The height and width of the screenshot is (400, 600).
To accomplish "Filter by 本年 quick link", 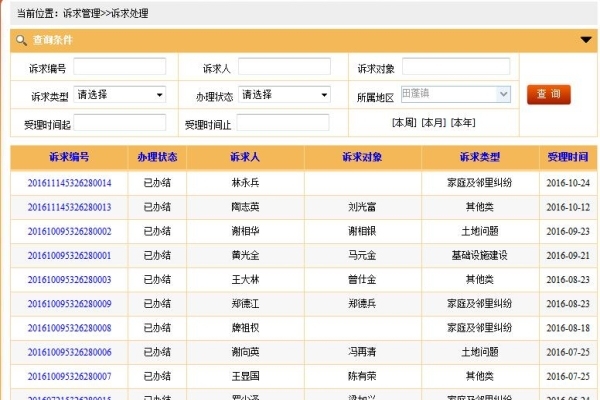I will point(463,123).
